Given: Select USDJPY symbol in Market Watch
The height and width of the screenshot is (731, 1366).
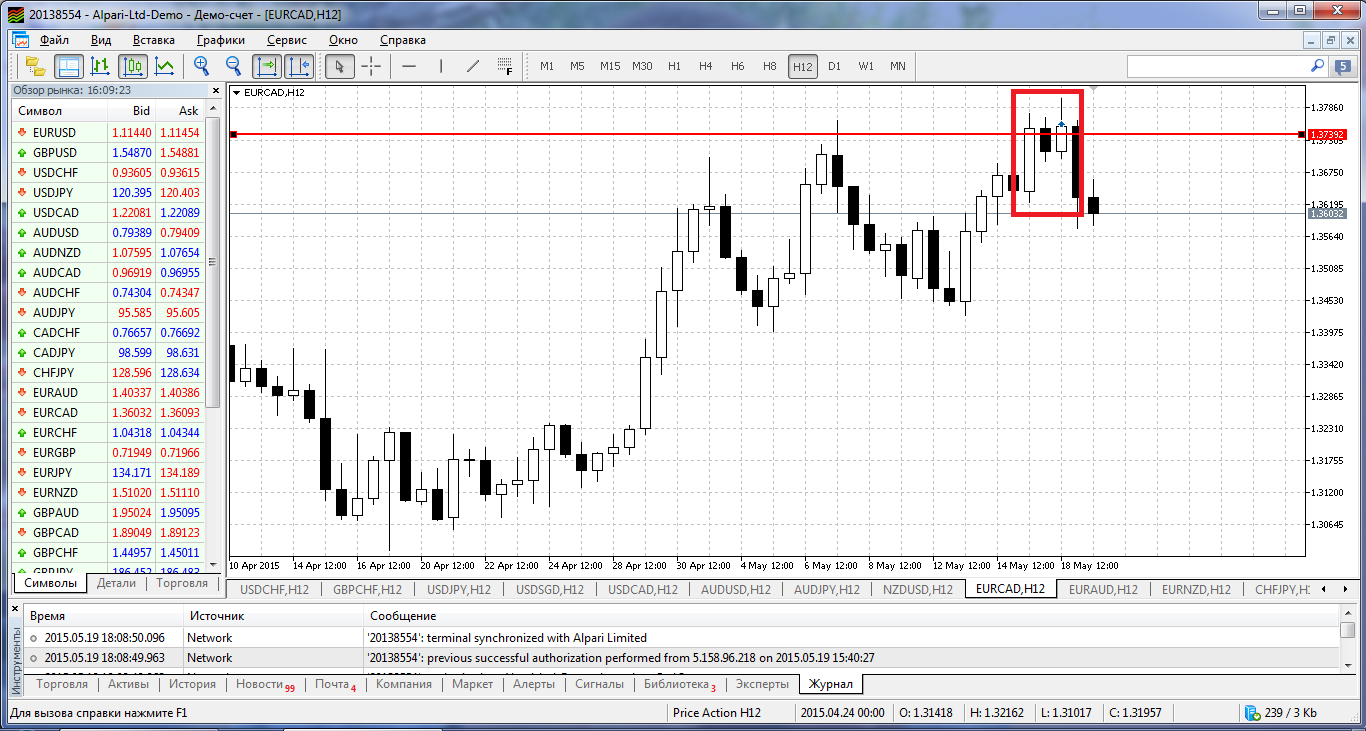Looking at the screenshot, I should click(54, 192).
